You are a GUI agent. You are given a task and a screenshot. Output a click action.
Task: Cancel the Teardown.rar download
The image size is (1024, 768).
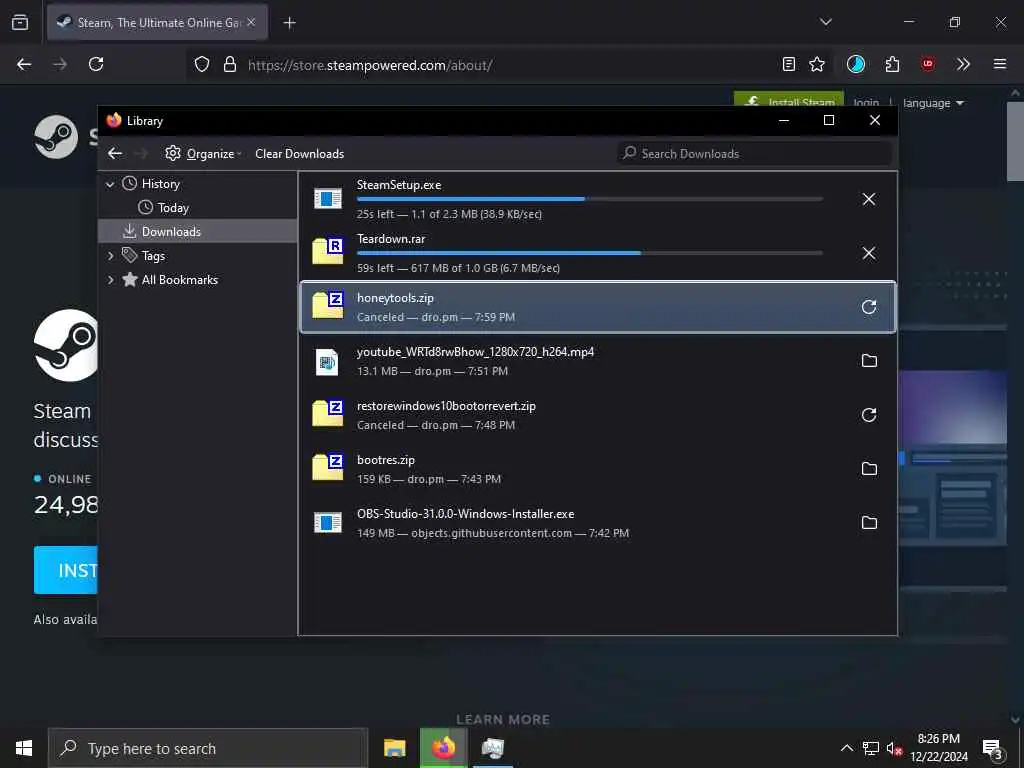pos(869,253)
